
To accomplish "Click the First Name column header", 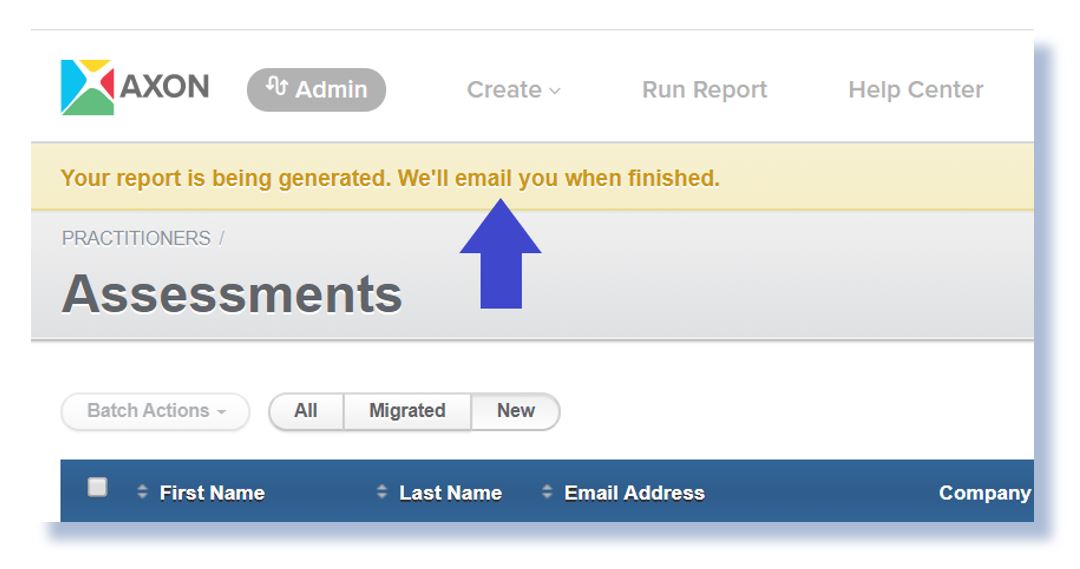I will 212,493.
